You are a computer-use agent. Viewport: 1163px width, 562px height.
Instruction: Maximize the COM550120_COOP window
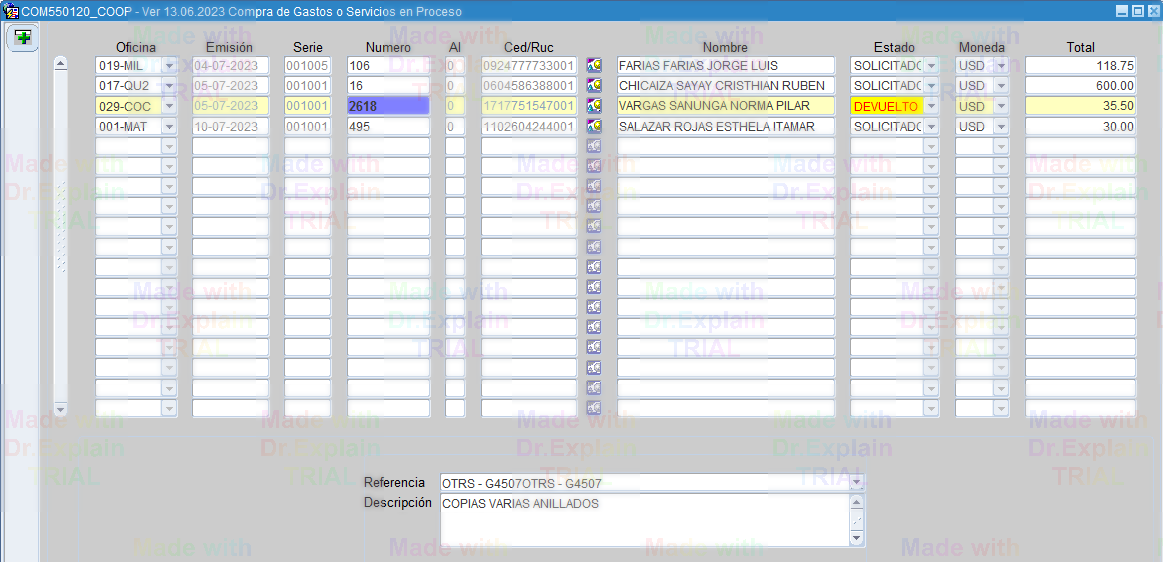coord(1138,11)
